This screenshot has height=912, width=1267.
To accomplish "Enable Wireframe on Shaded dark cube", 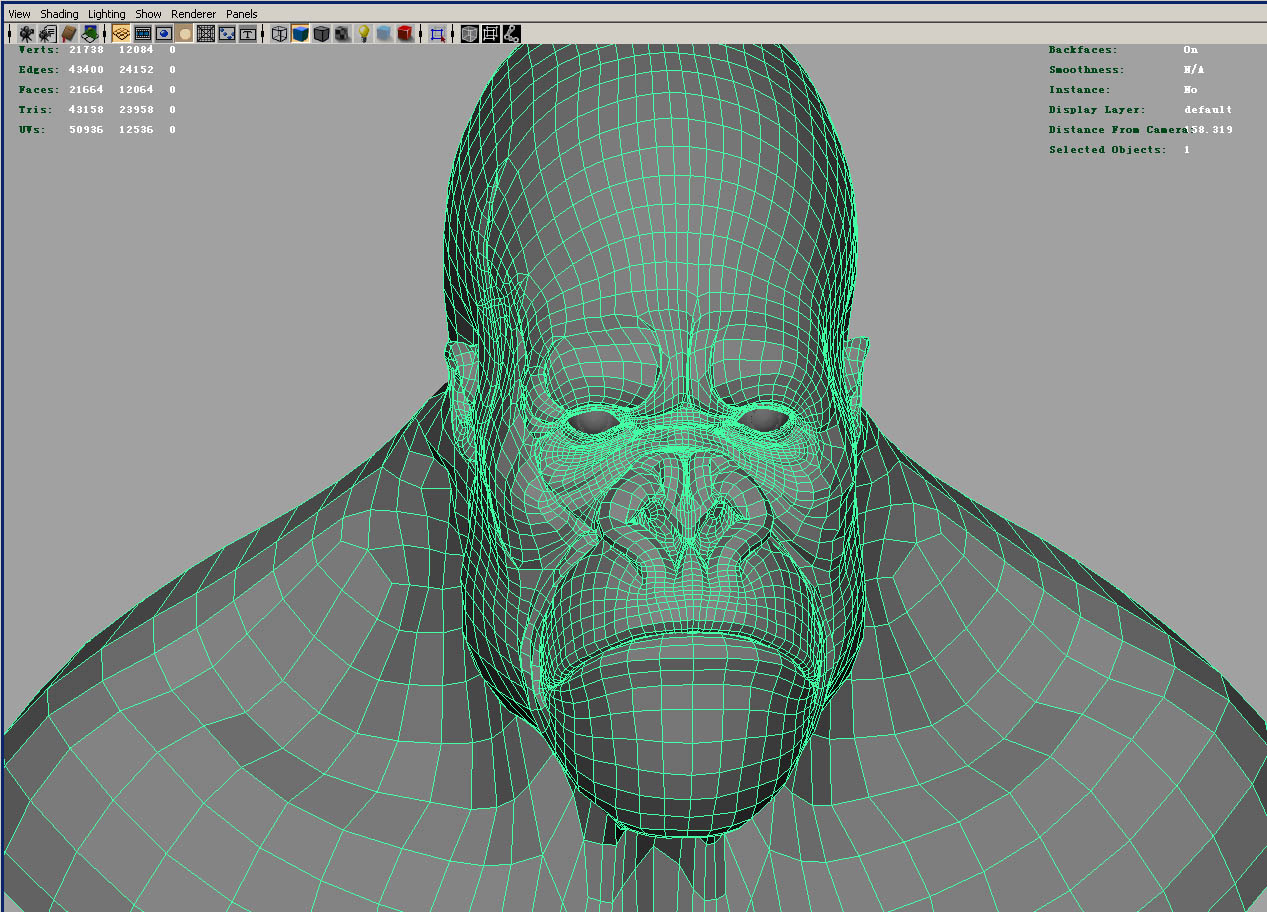I will (x=321, y=34).
